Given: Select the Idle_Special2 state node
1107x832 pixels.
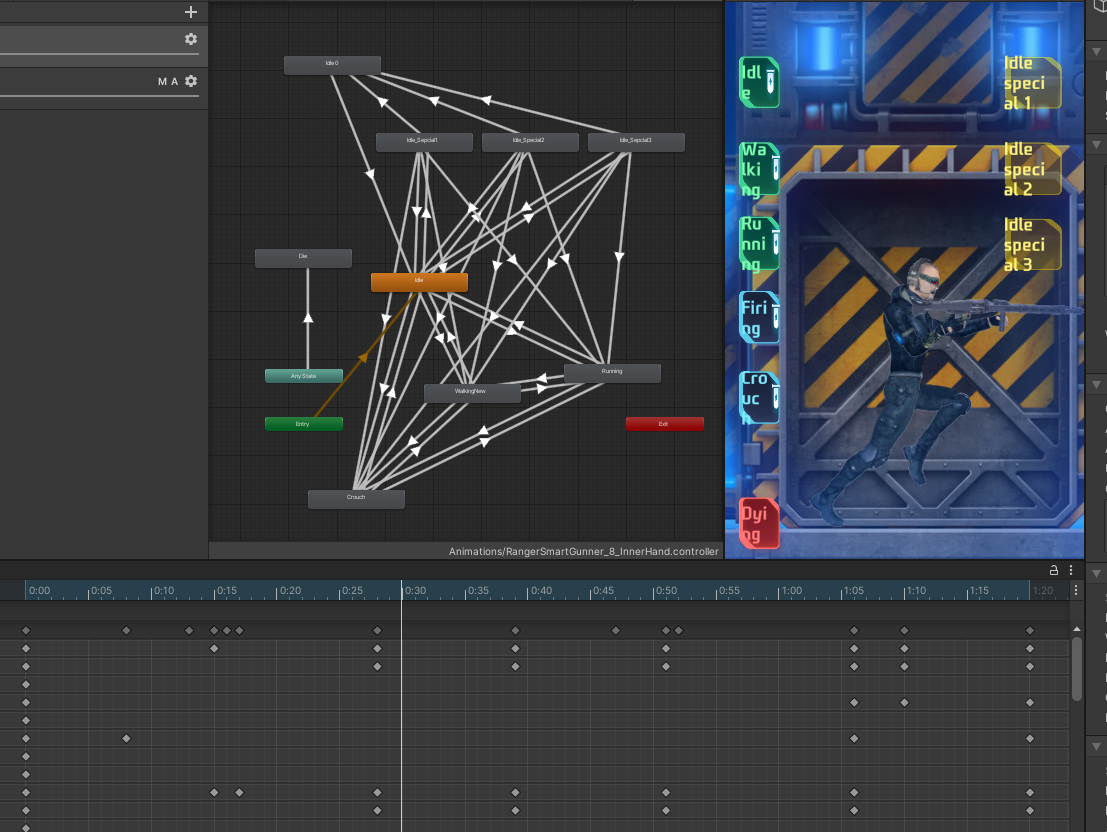Looking at the screenshot, I should [x=529, y=142].
